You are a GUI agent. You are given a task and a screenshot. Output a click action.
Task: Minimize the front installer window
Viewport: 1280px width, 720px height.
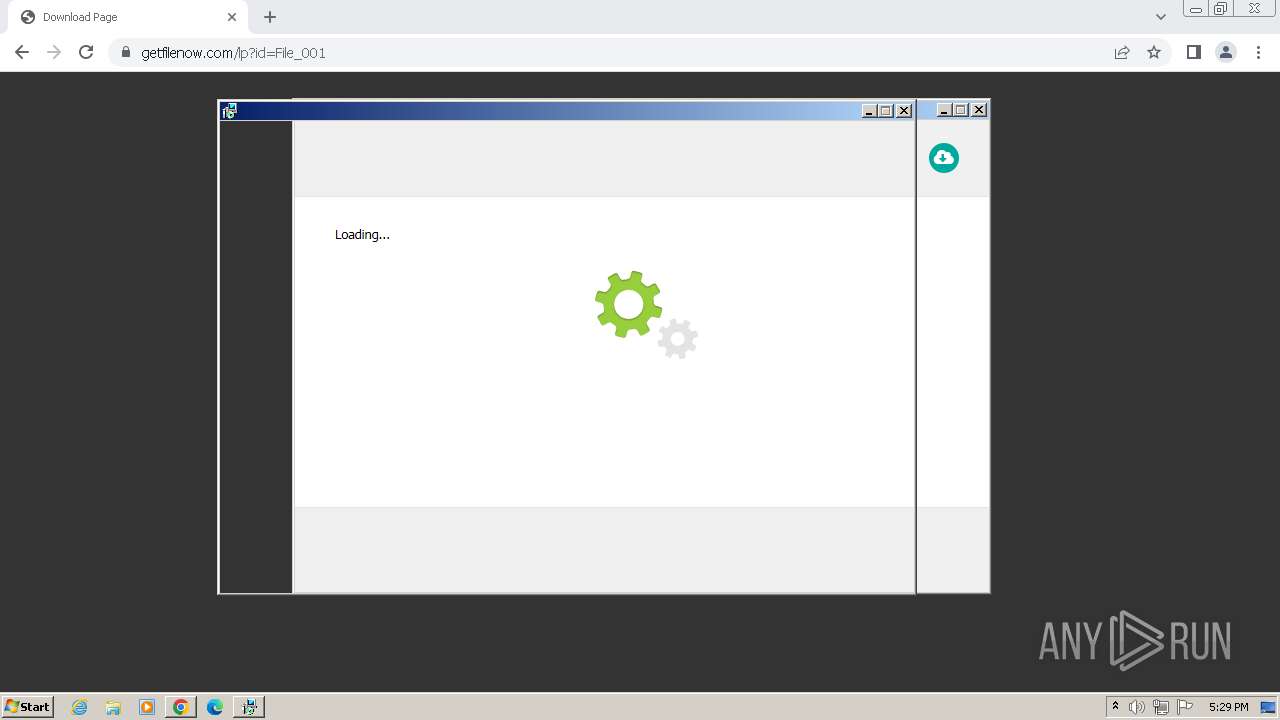pos(869,111)
